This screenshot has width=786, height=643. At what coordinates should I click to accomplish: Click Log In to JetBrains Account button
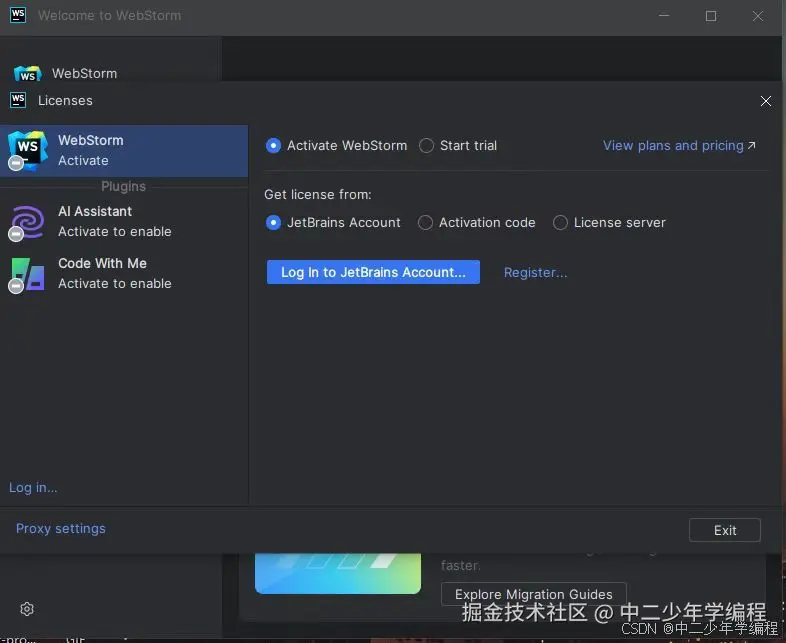tap(373, 272)
